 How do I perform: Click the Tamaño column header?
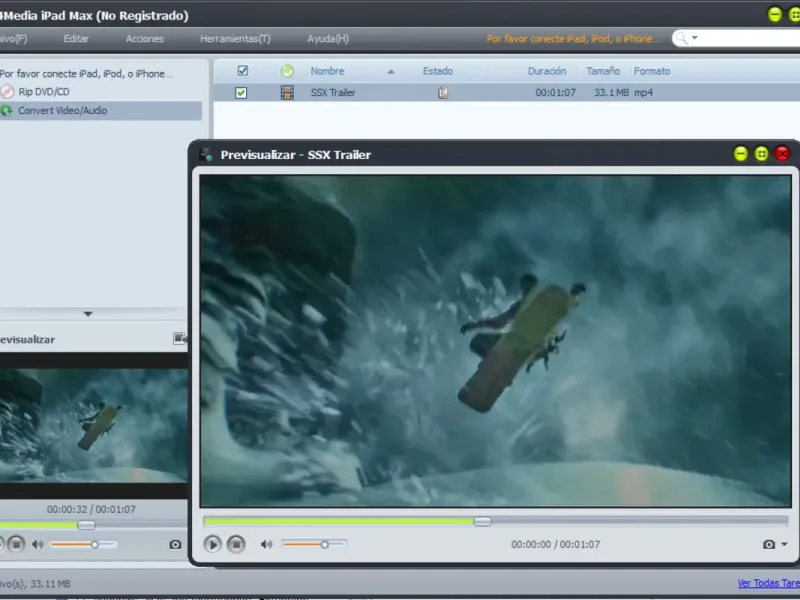(x=603, y=71)
